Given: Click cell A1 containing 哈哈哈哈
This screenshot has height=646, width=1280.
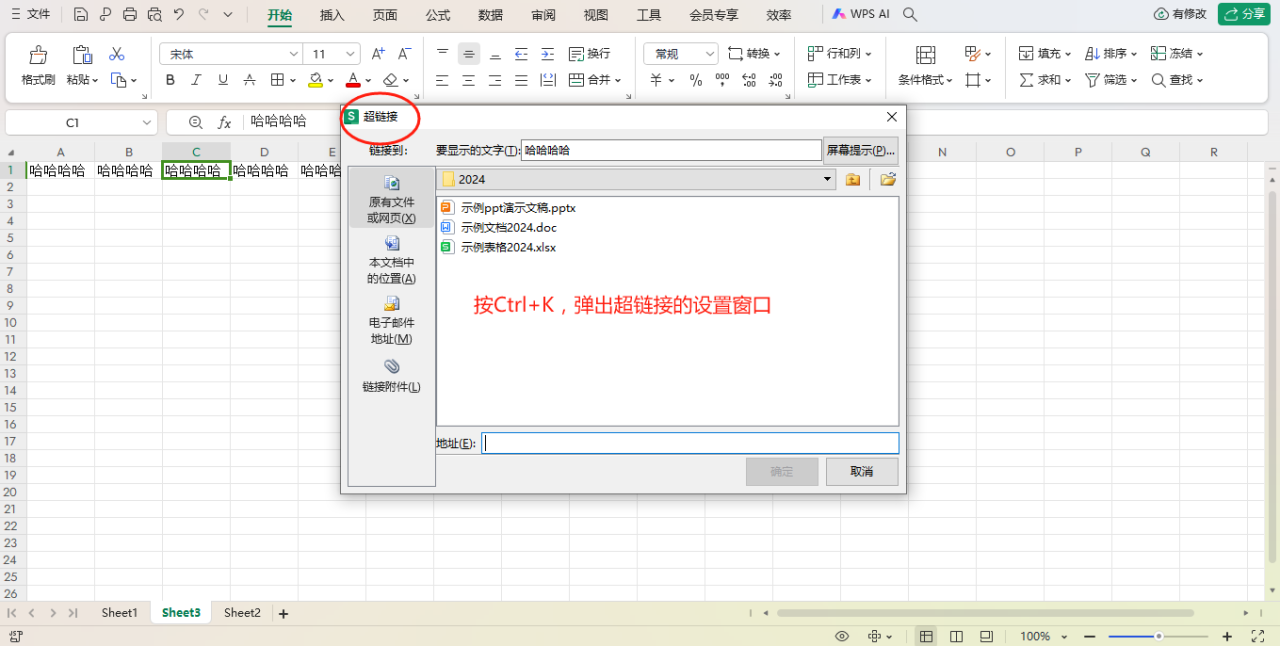Looking at the screenshot, I should pos(60,171).
